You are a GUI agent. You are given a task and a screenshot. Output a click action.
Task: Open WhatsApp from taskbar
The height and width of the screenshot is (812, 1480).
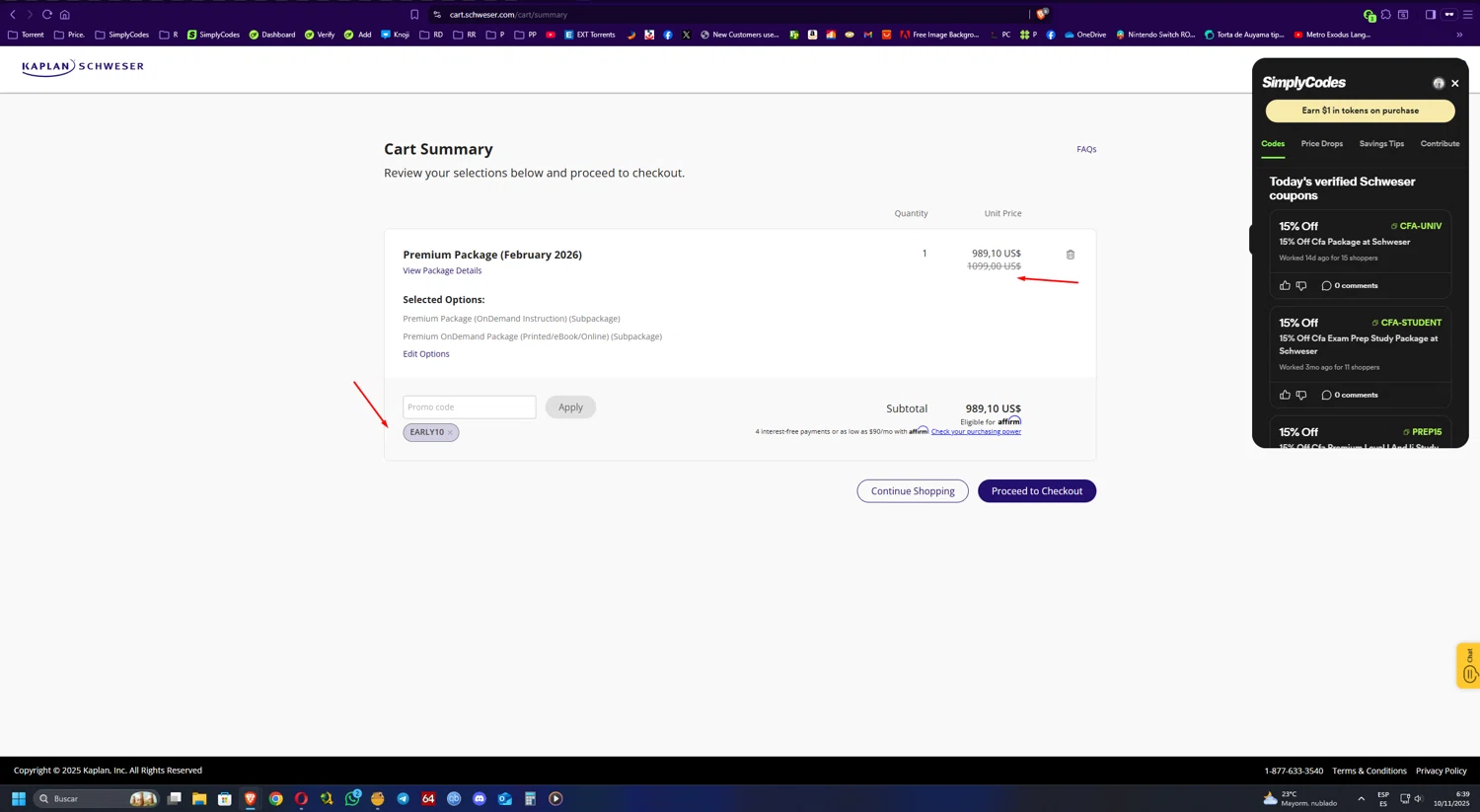(x=352, y=799)
